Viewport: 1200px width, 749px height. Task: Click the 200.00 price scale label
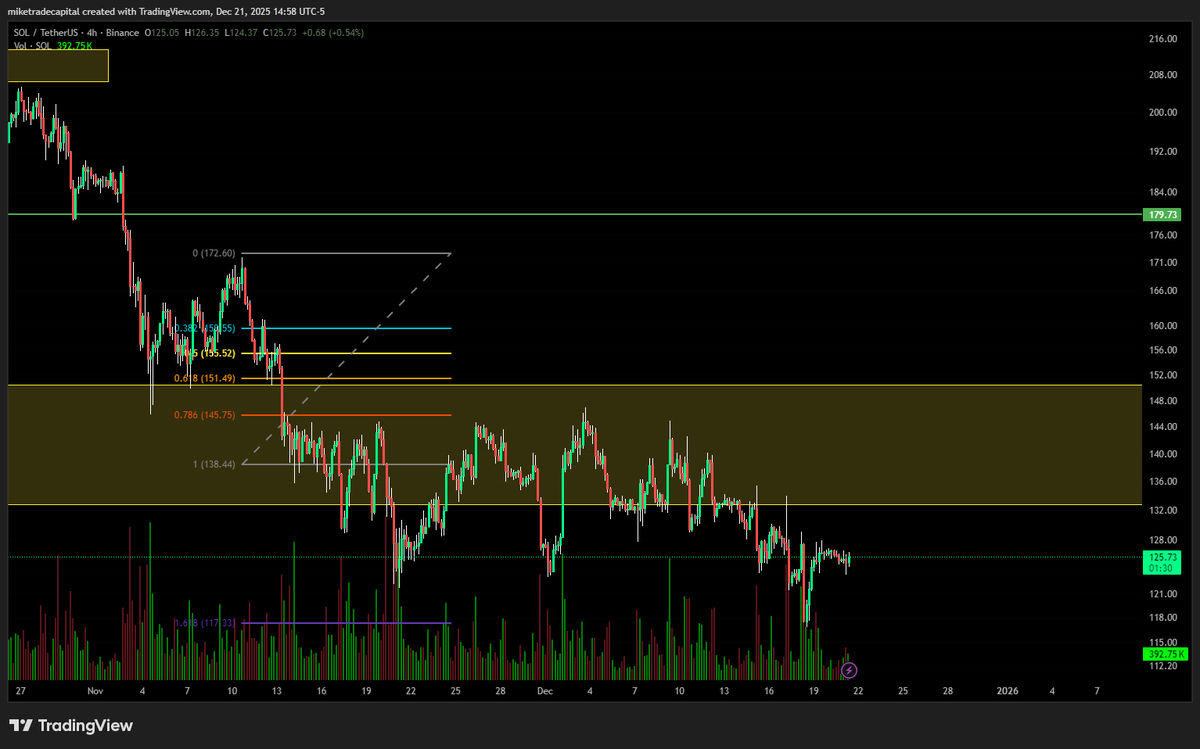(x=1165, y=112)
